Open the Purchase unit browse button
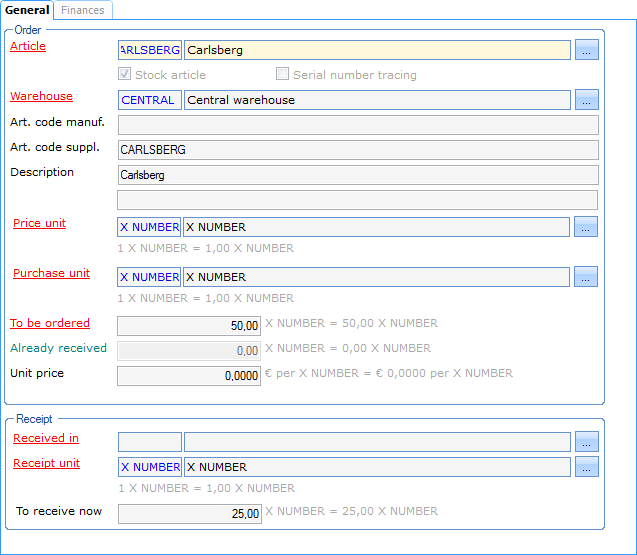This screenshot has height=555, width=637. (586, 277)
